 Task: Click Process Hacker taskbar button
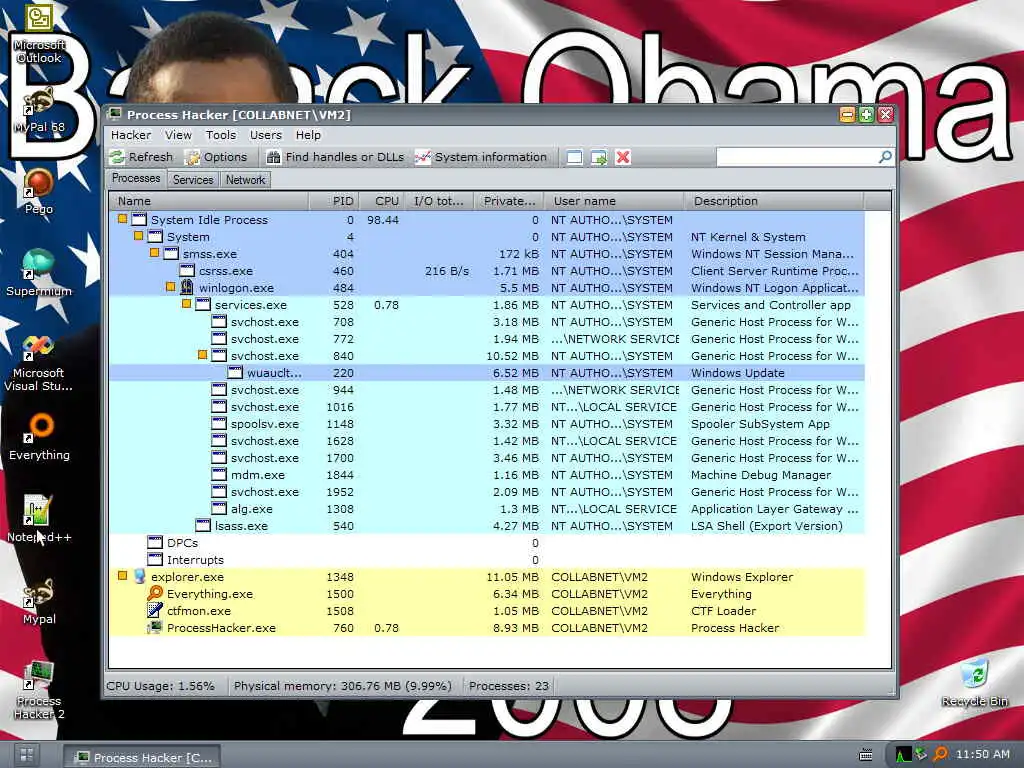tap(142, 757)
